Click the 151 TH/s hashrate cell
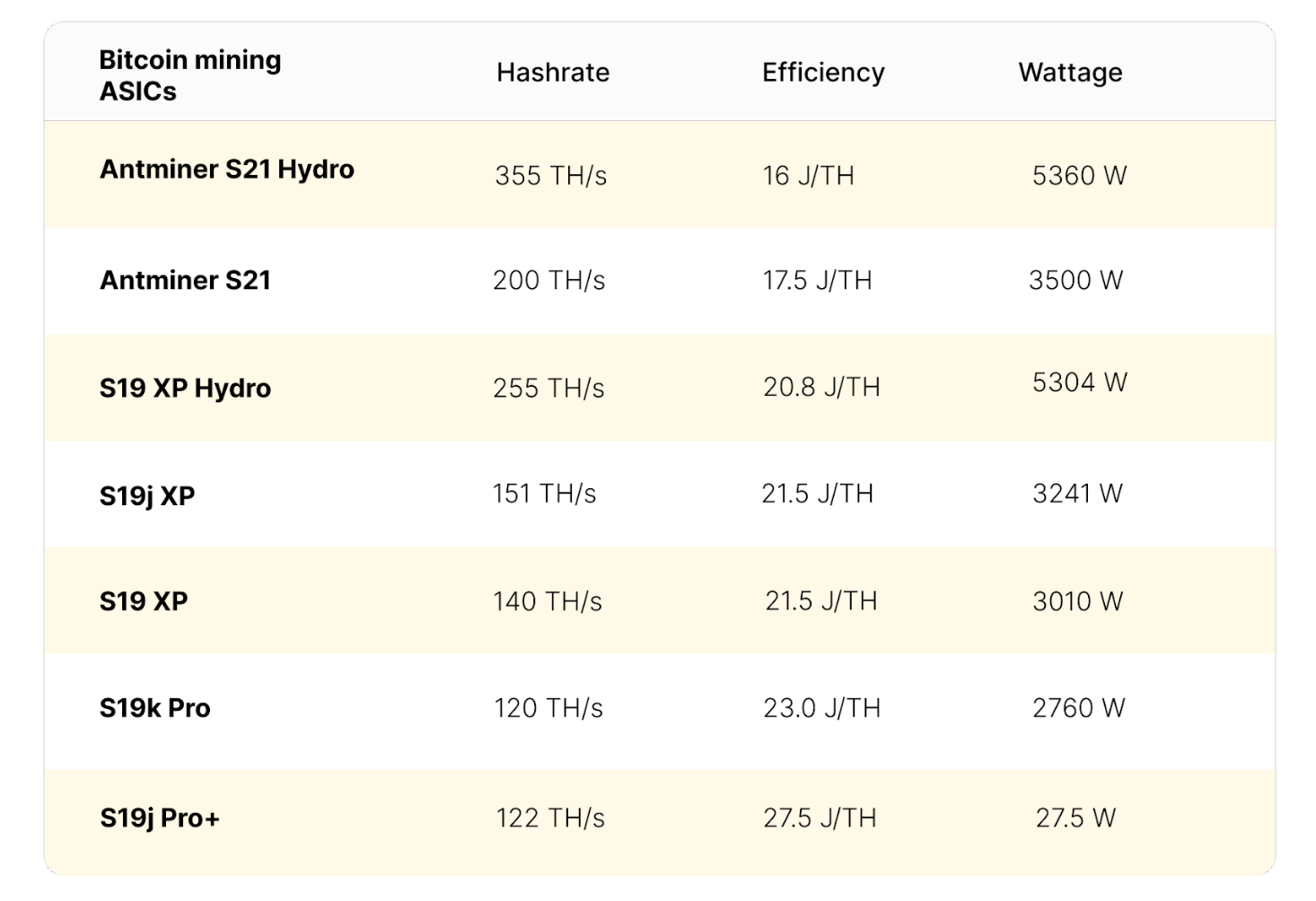1316x901 pixels. tap(543, 494)
